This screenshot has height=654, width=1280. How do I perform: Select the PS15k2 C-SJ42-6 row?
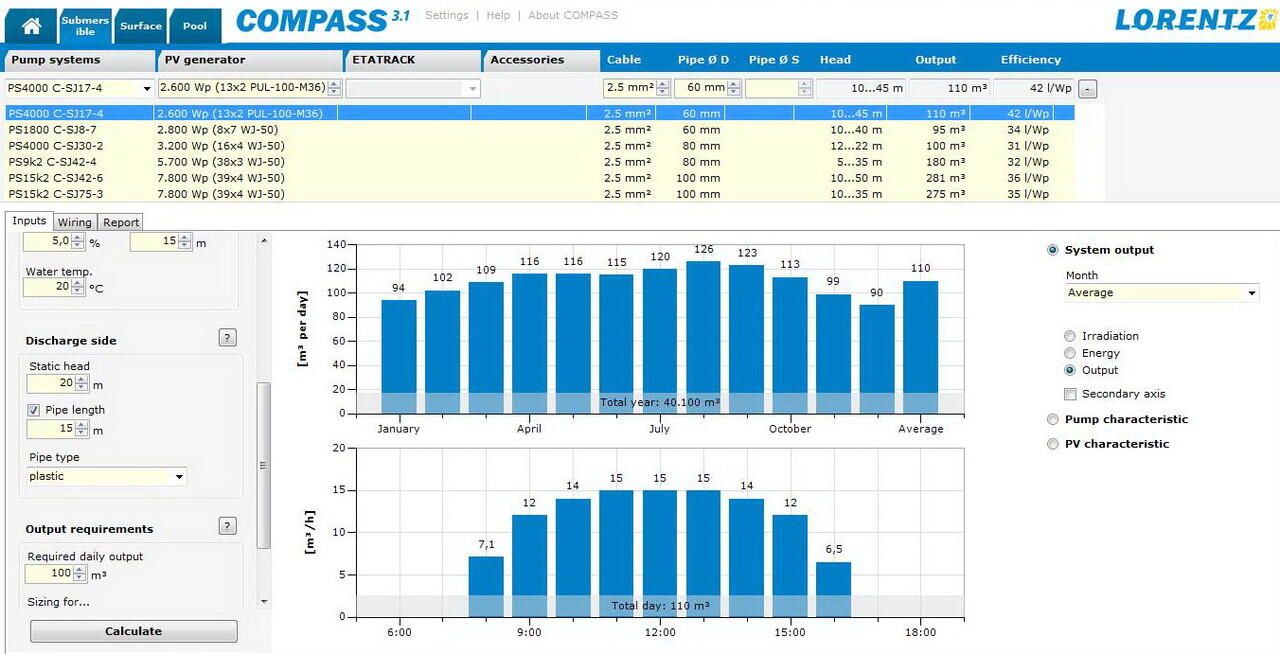click(540, 178)
